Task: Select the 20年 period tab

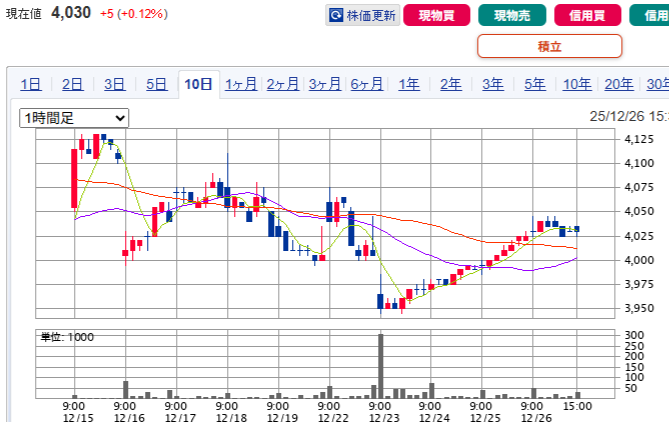Action: pyautogui.click(x=618, y=85)
